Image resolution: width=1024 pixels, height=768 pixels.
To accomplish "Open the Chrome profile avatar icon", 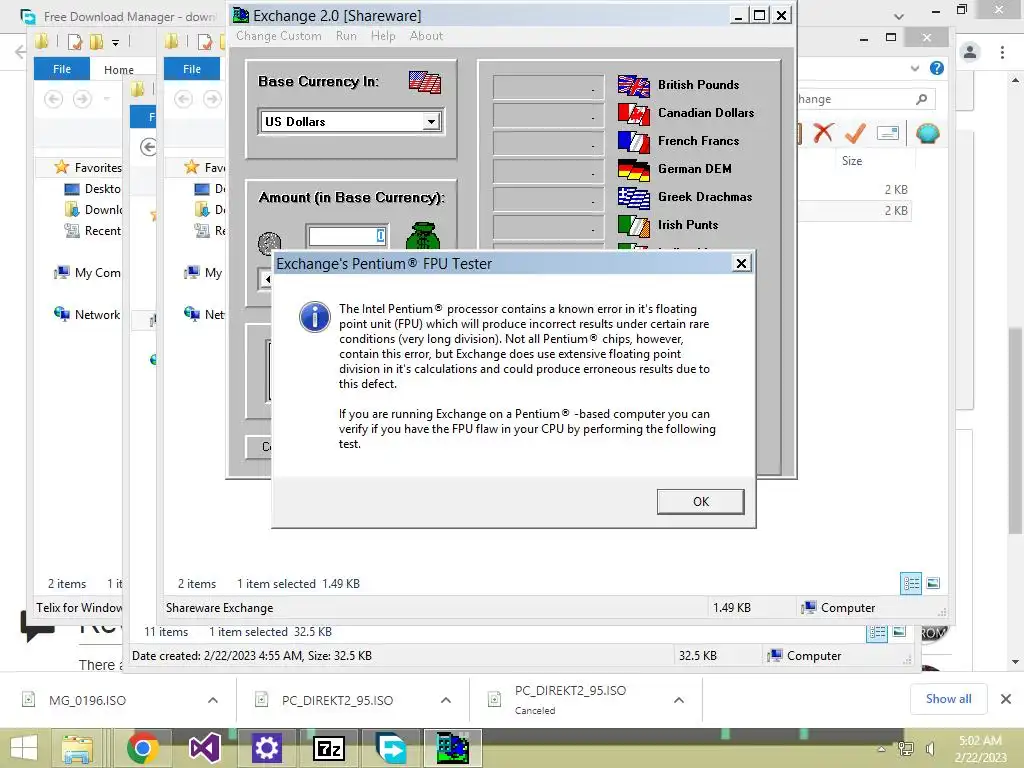I will coord(970,52).
